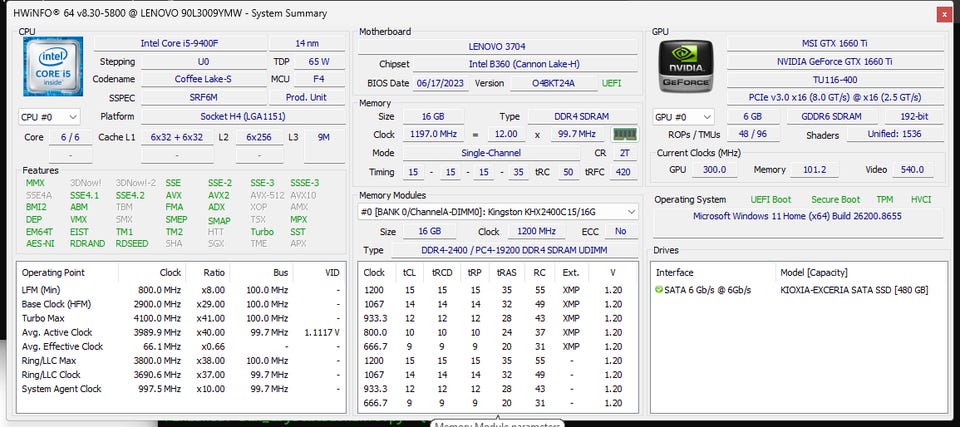Expand the memory module BANK 0 dropdown

click(x=498, y=212)
